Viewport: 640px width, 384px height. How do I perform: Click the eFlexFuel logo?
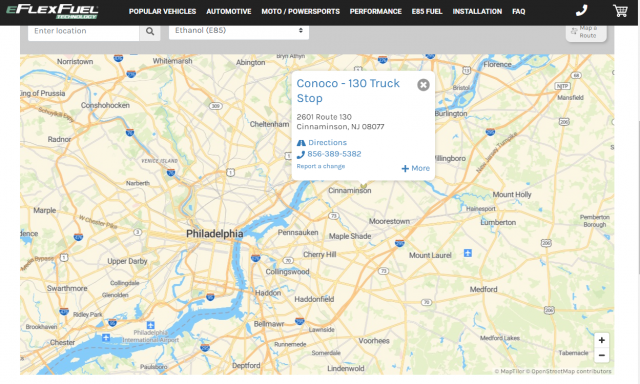(x=52, y=11)
